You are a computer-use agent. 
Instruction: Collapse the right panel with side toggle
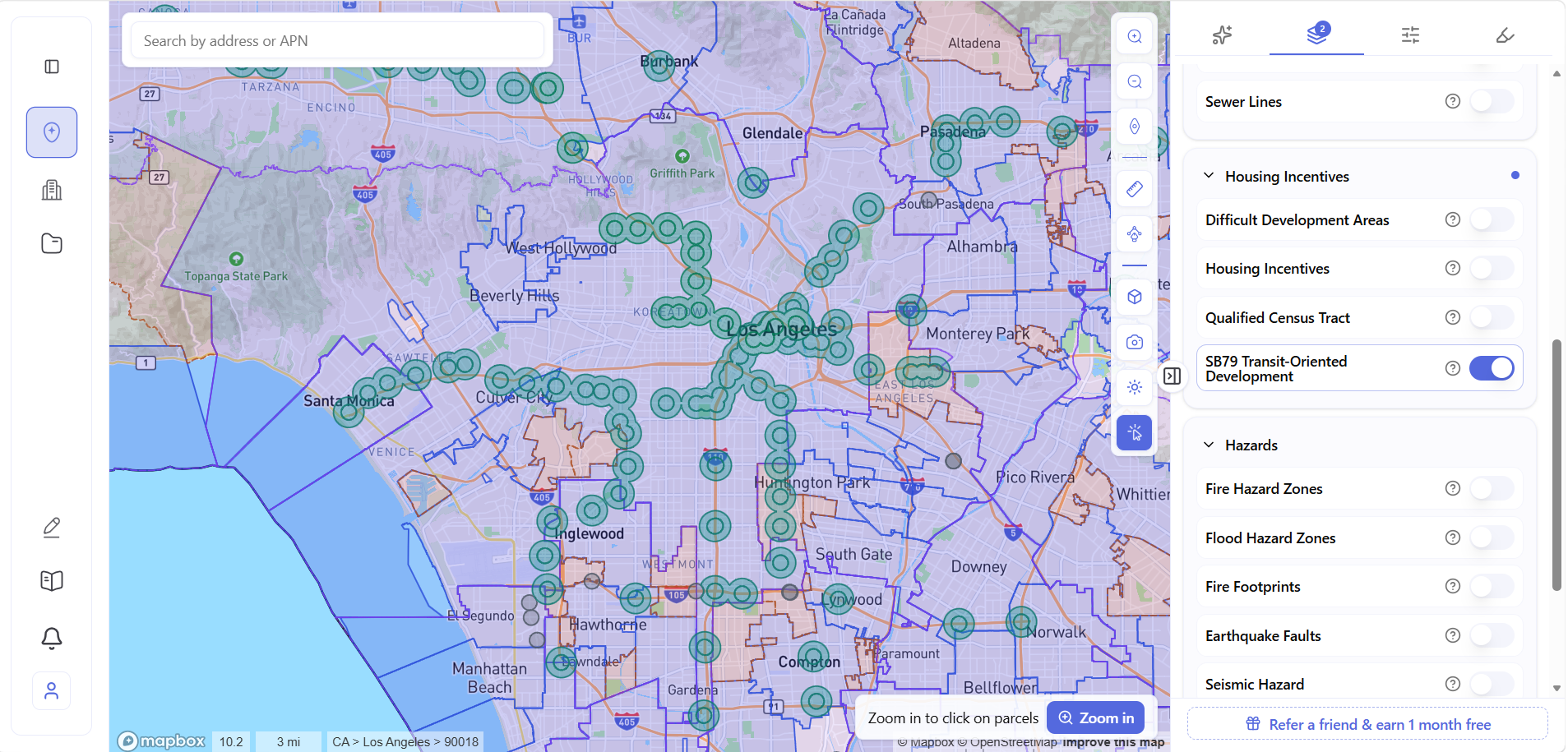1173,376
